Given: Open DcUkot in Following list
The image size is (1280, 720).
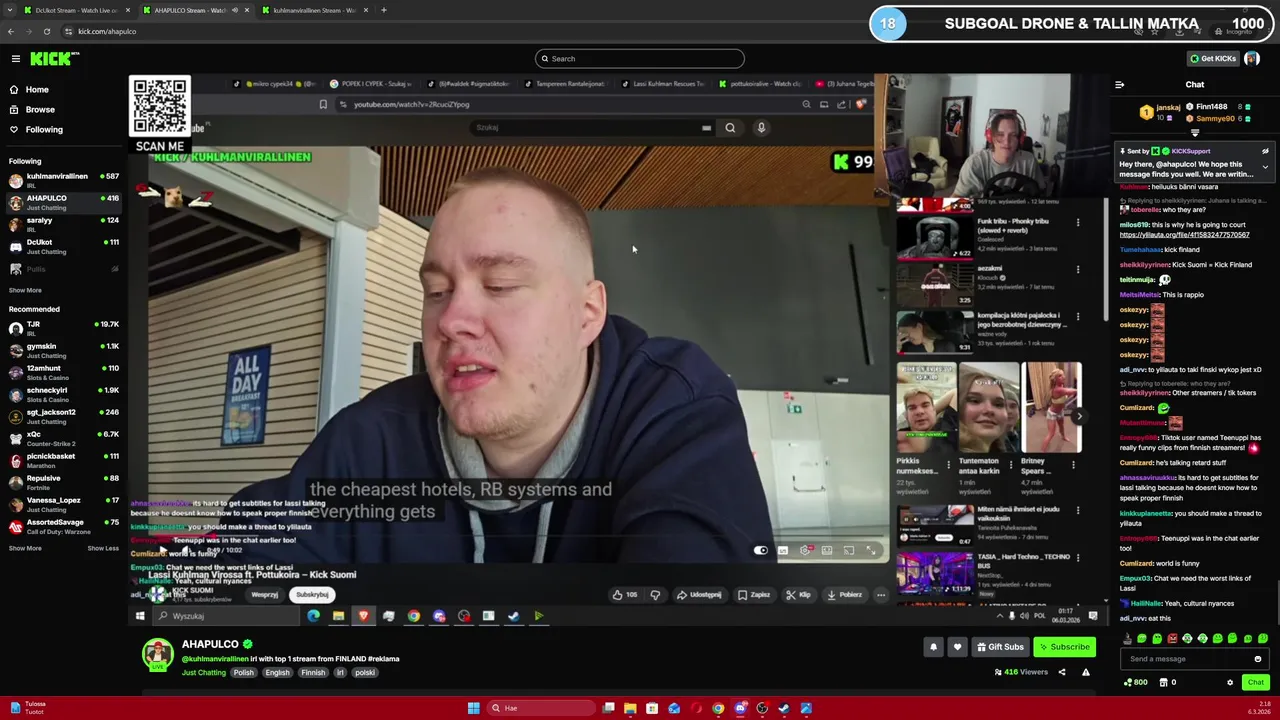Looking at the screenshot, I should click(64, 246).
